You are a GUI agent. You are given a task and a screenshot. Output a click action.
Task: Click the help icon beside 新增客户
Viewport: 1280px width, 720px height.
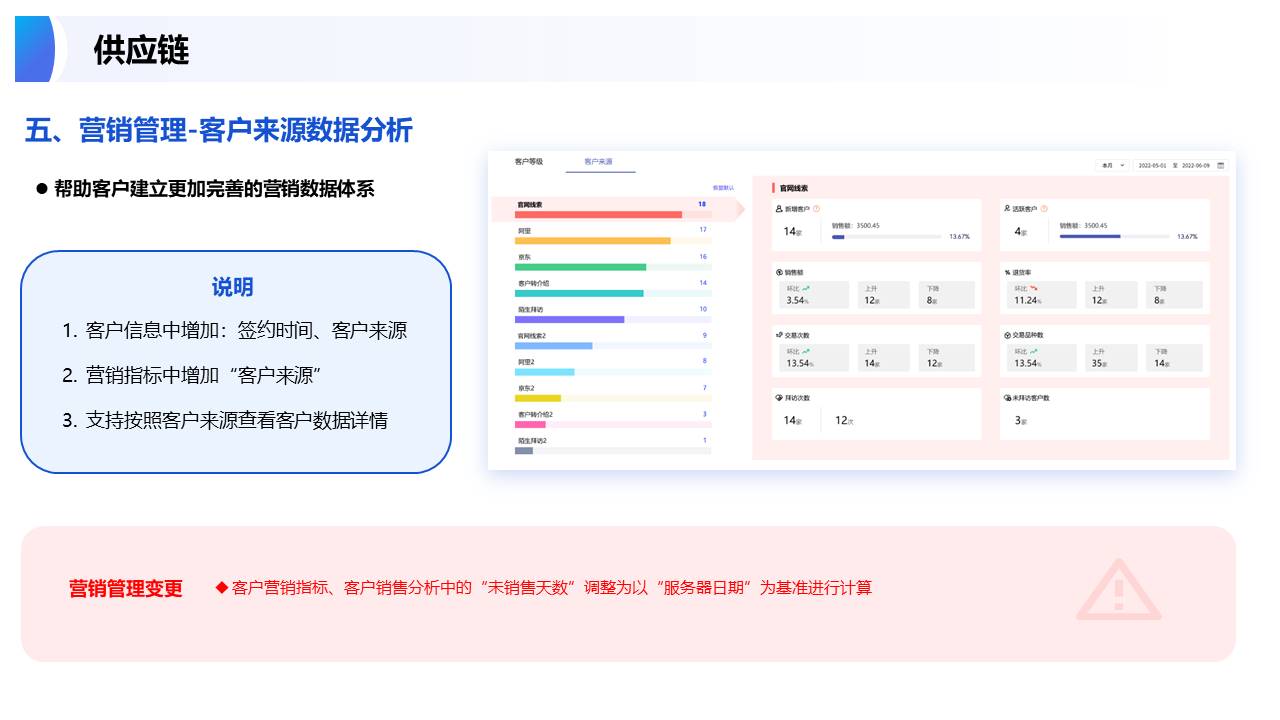[x=817, y=209]
